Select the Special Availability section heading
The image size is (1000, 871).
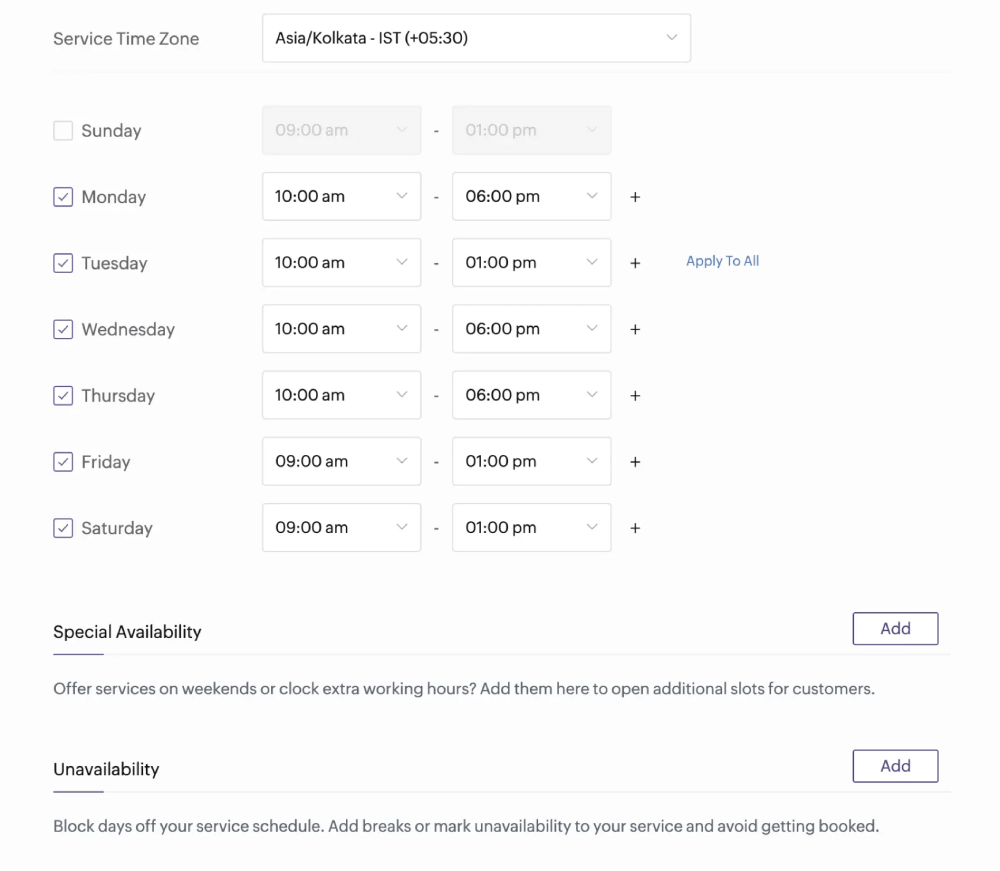click(127, 631)
